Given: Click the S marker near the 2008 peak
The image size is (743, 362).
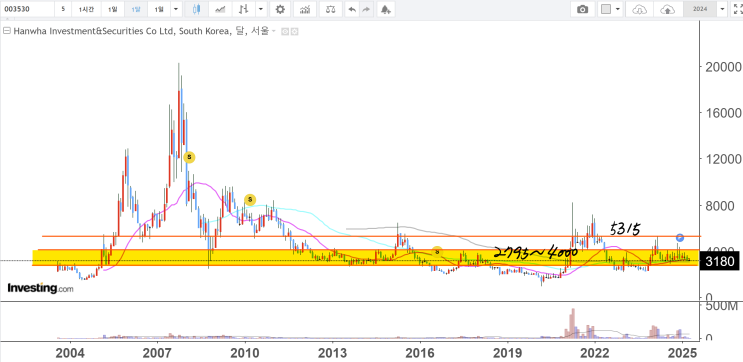Looking at the screenshot, I should pyautogui.click(x=189, y=157).
